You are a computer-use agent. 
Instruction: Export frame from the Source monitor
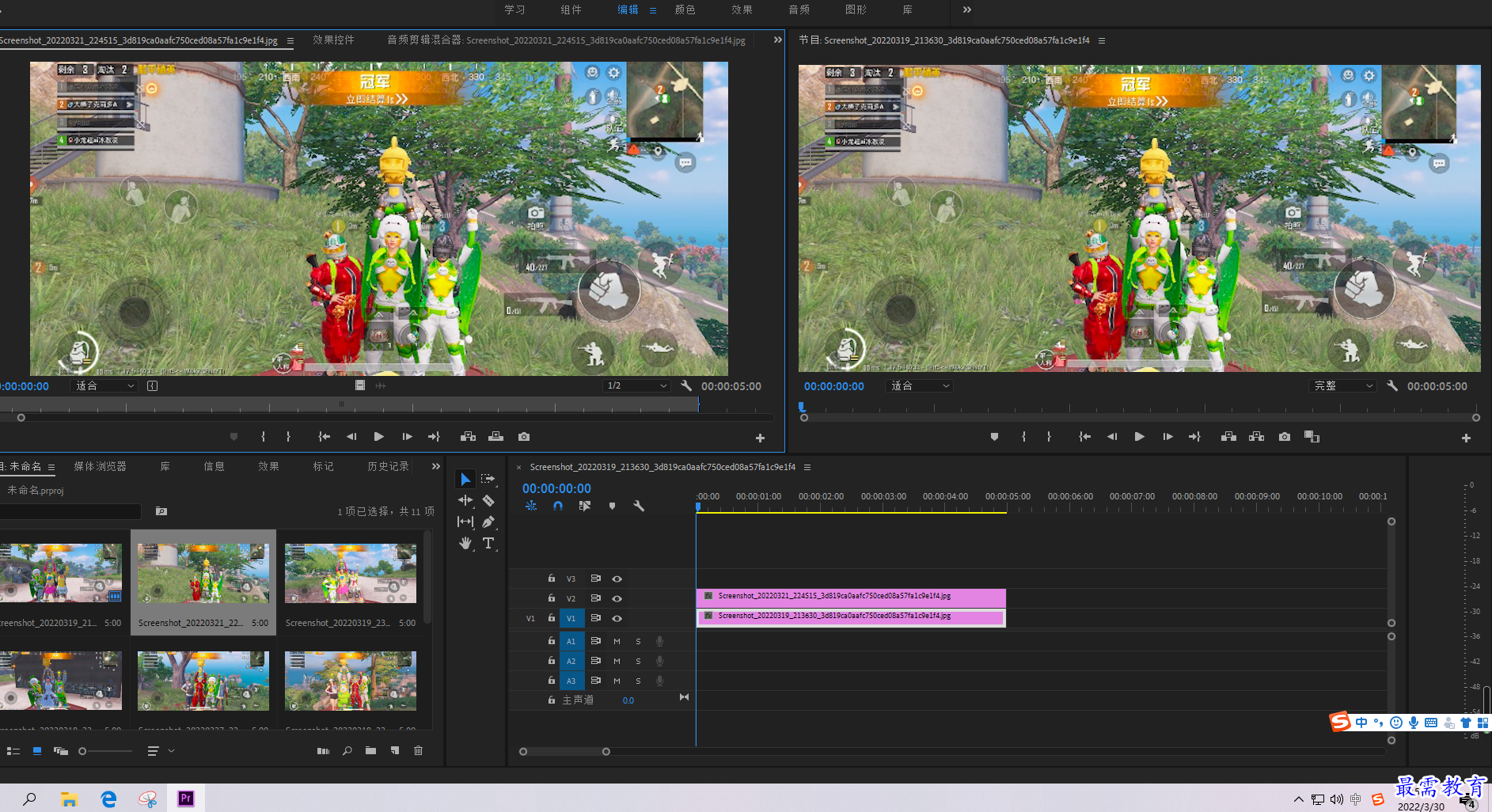524,437
